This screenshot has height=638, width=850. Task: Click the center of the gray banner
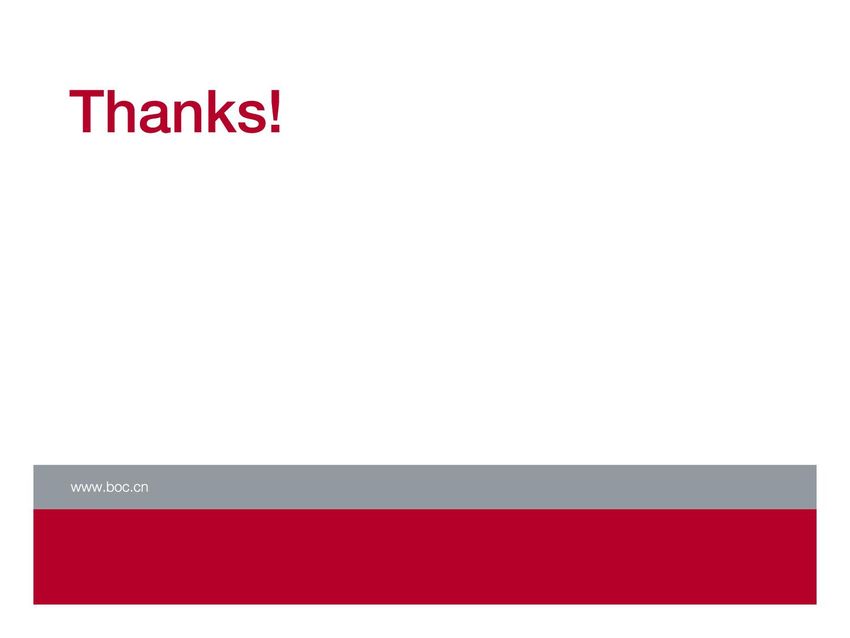(x=425, y=487)
